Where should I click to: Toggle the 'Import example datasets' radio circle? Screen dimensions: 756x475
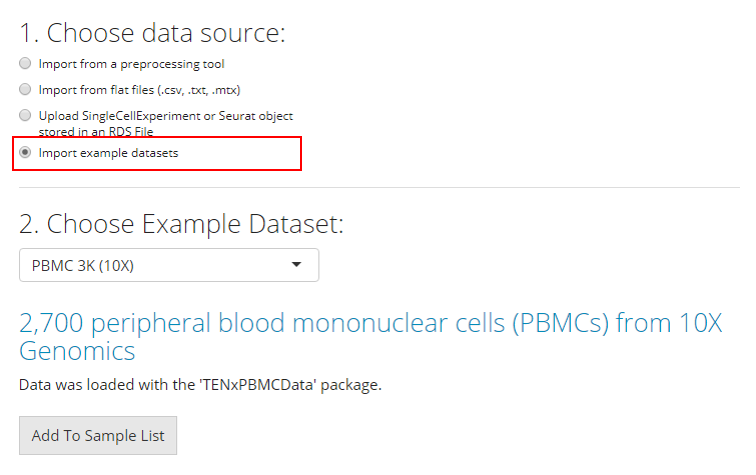25,153
